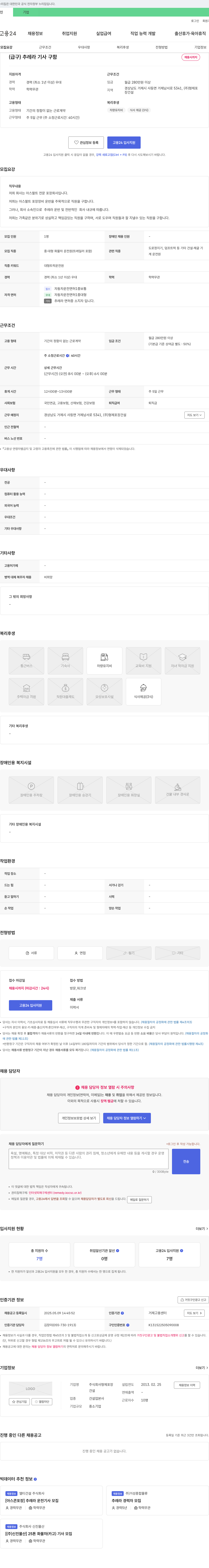Click the 장애인용 화장실 icon
Viewport: 209px width, 1568px height.
pyautogui.click(x=129, y=790)
